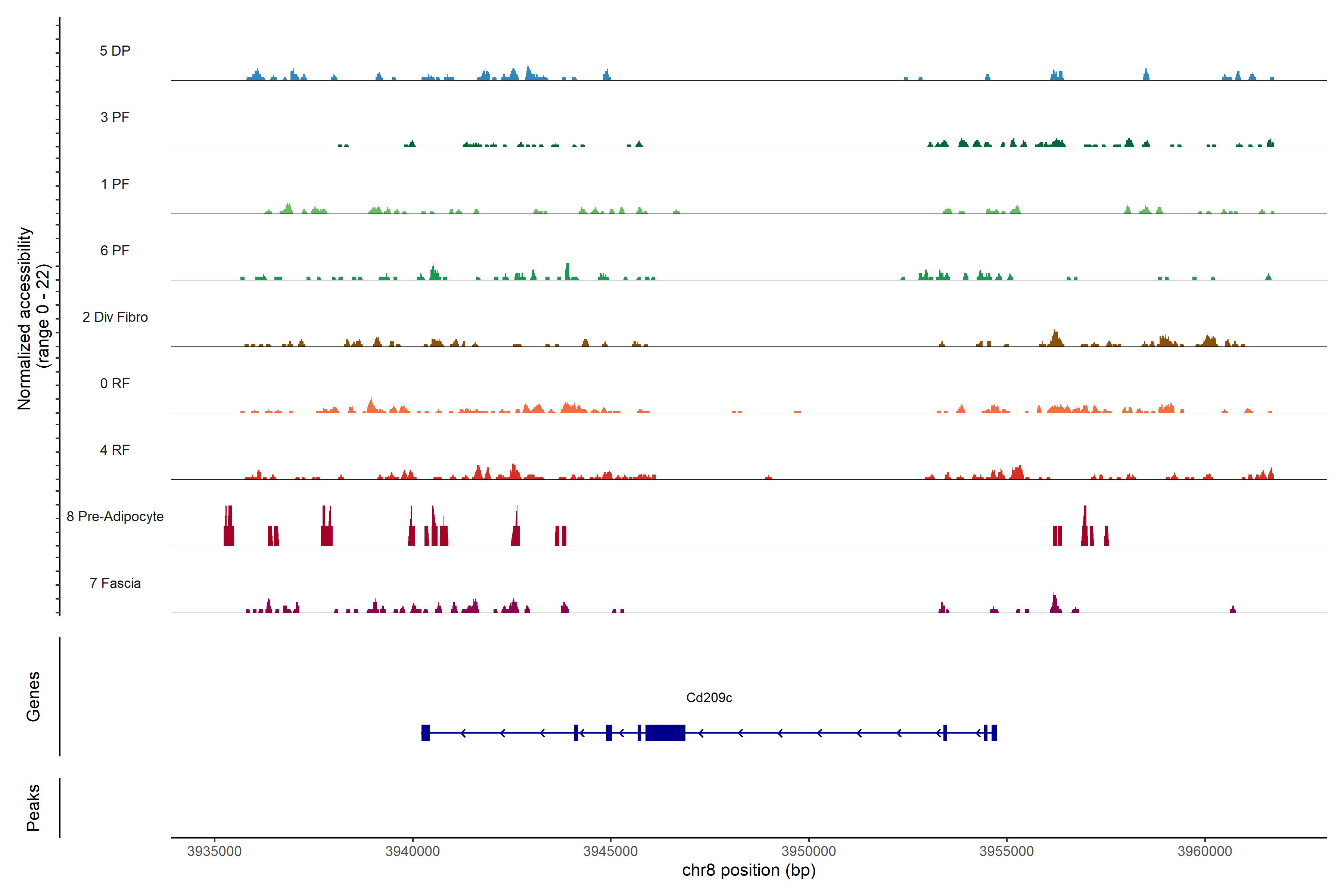Click the 5 DP track label
The height and width of the screenshot is (896, 1344).
pyautogui.click(x=115, y=51)
